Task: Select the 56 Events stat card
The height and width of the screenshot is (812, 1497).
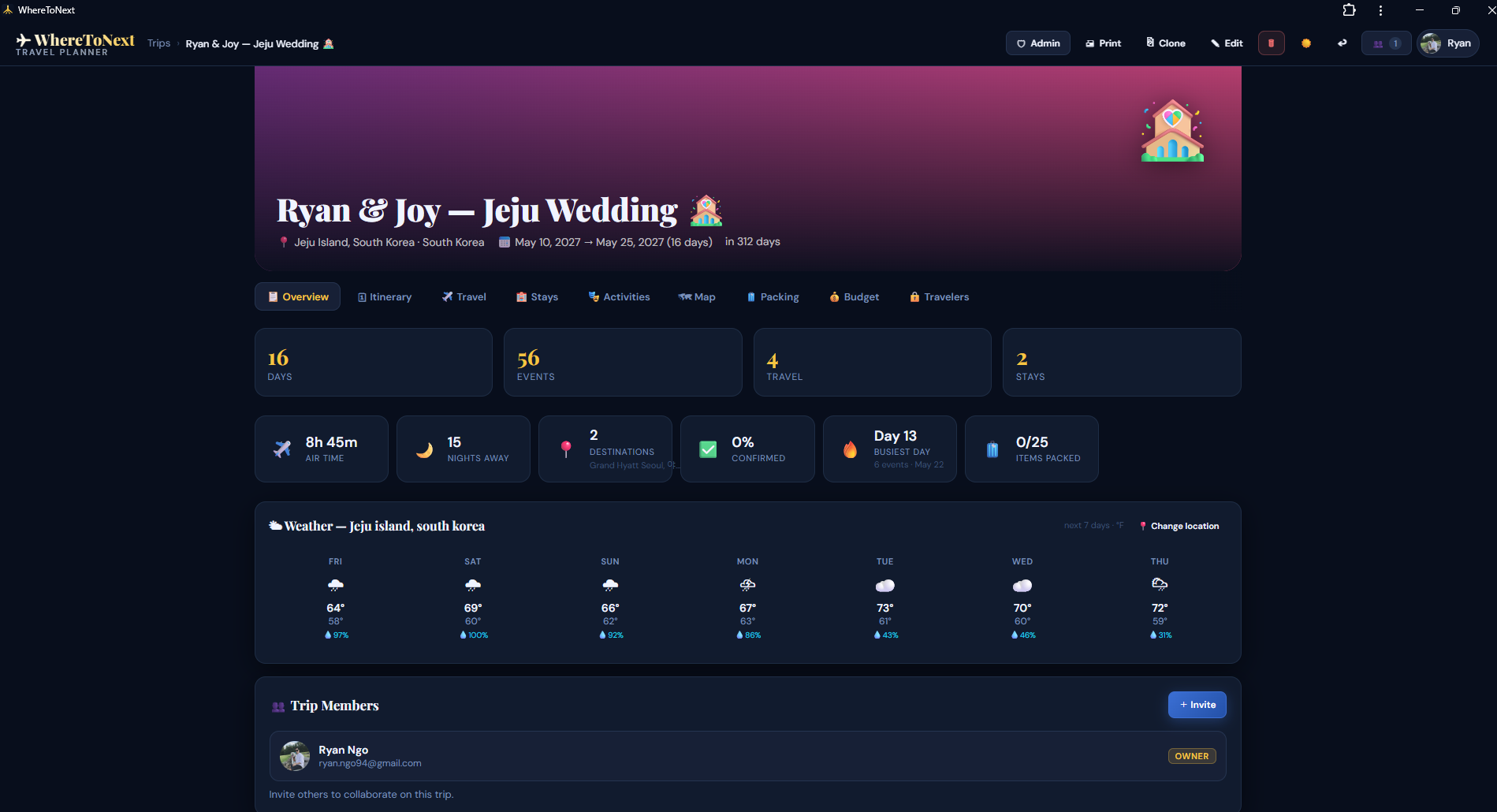Action: (623, 363)
